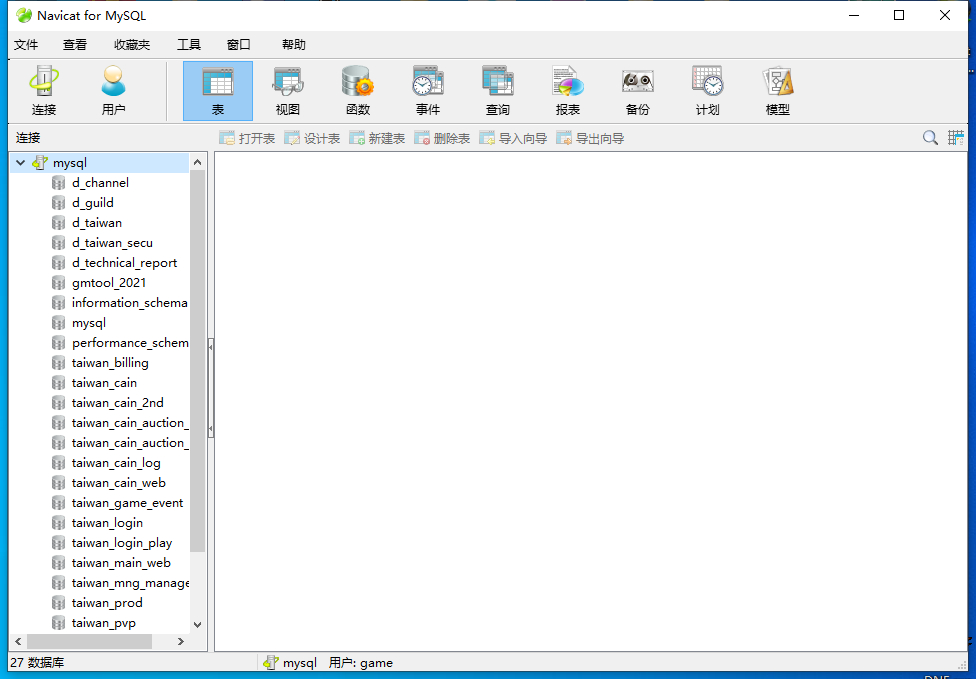The height and width of the screenshot is (679, 976).
Task: Select the information_schema database
Action: (129, 303)
